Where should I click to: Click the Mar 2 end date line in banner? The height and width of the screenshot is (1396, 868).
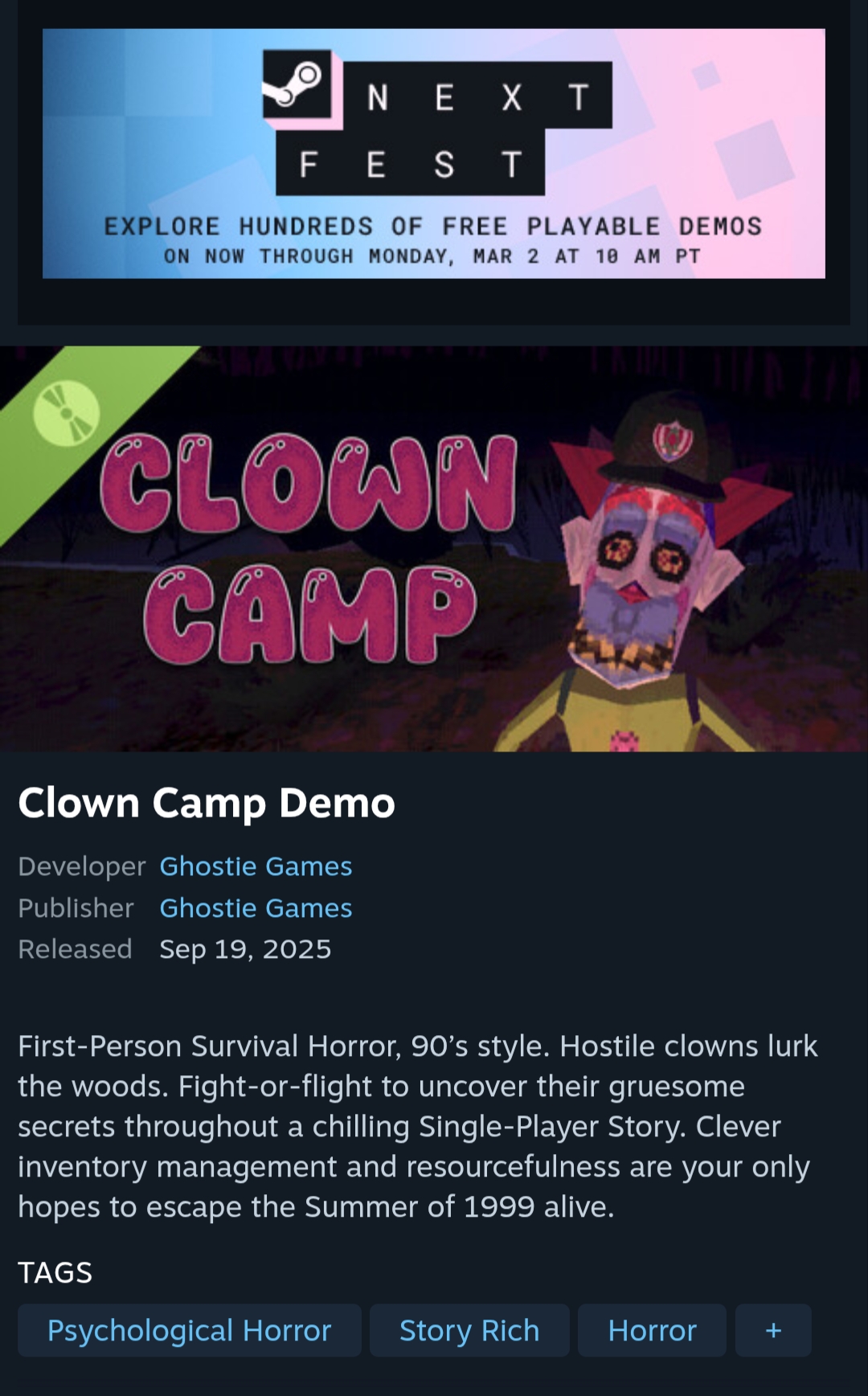coord(432,256)
